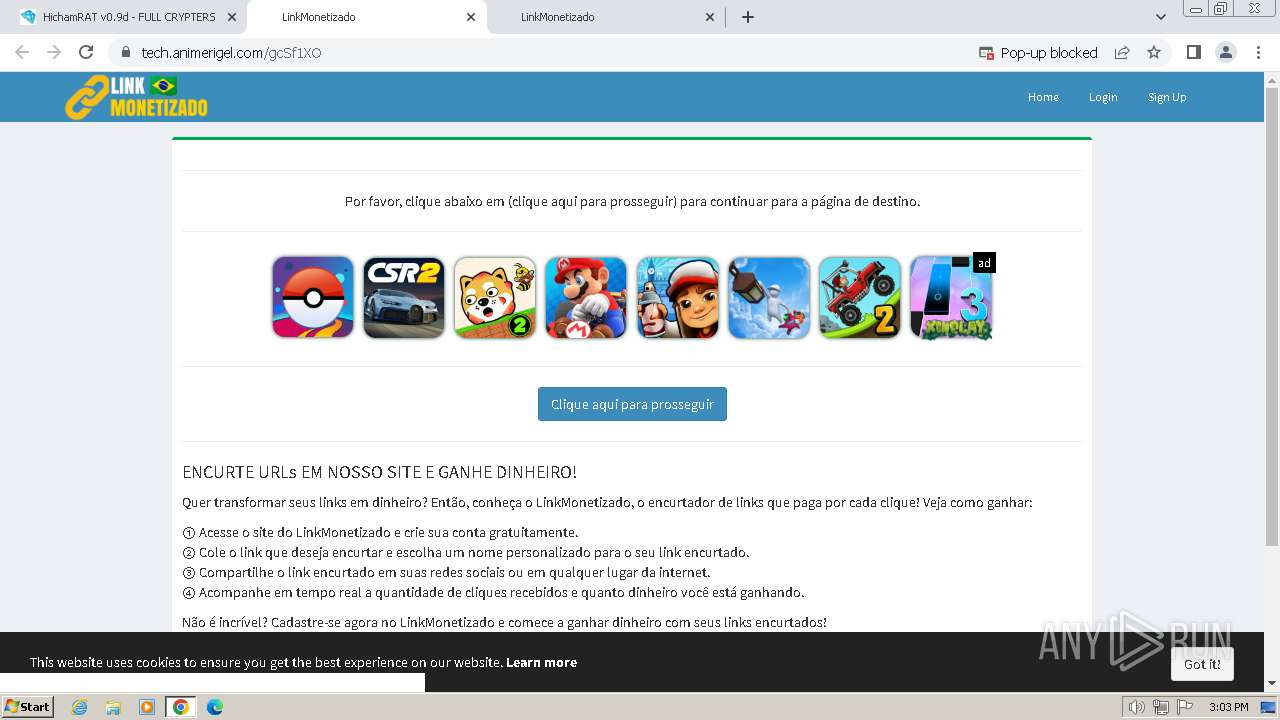Click step ① 'Acesse o site' line
The image size is (1280, 720).
point(380,532)
